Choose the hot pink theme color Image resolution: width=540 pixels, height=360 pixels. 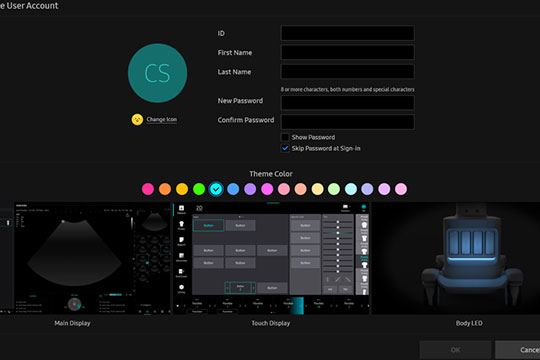coord(148,189)
